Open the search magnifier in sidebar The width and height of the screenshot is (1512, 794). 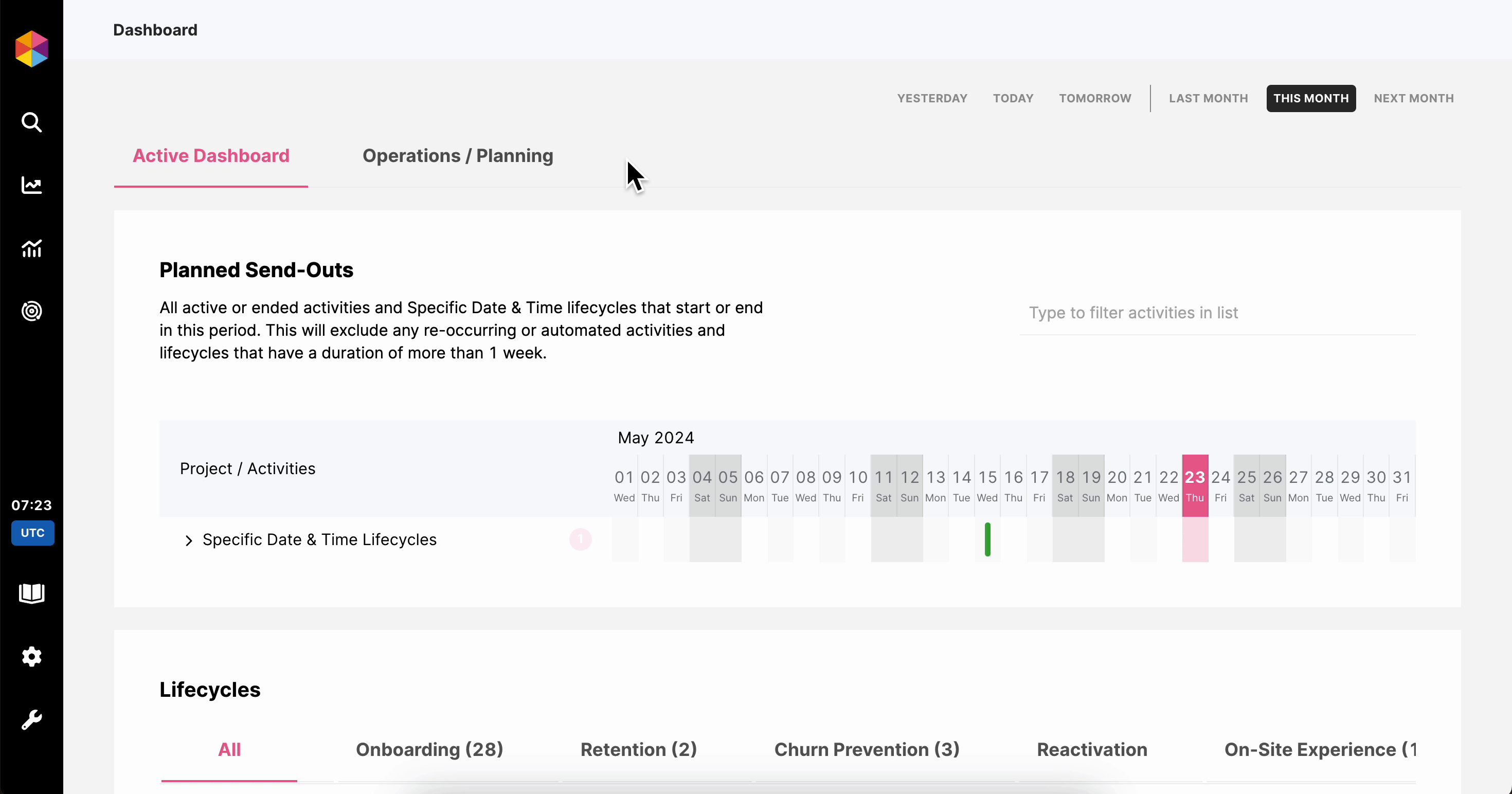pos(31,122)
